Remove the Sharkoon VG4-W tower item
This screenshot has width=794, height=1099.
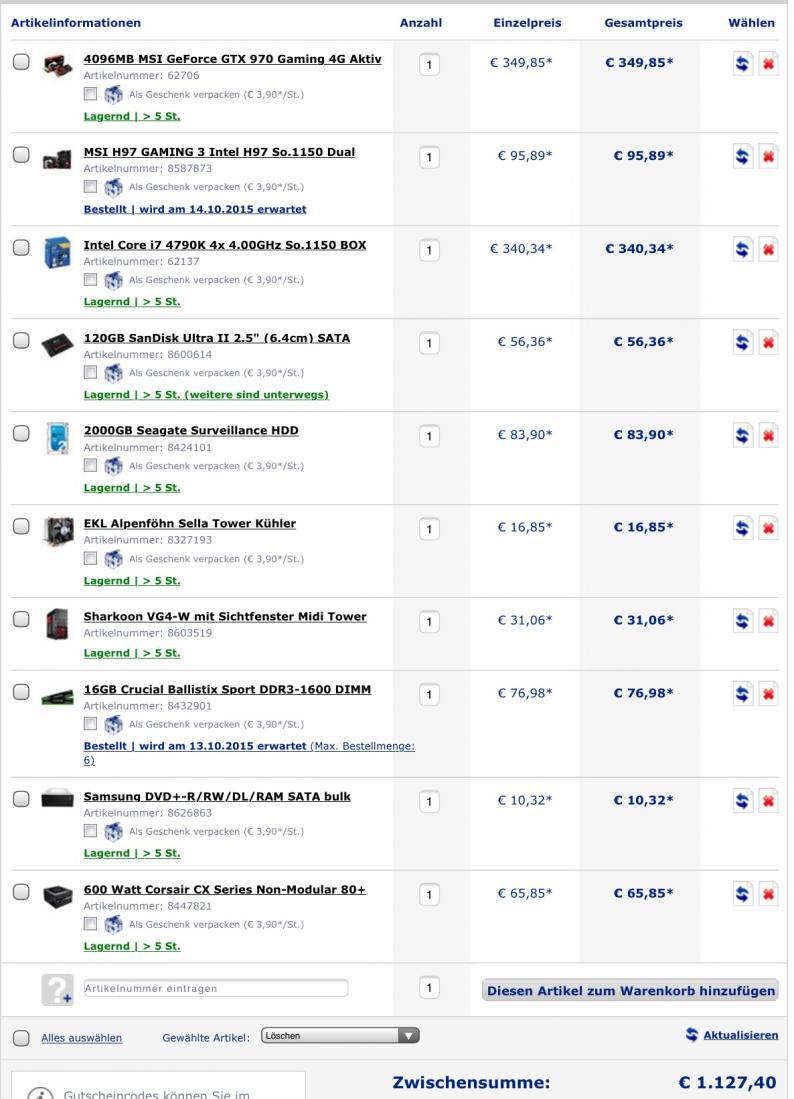tap(768, 621)
